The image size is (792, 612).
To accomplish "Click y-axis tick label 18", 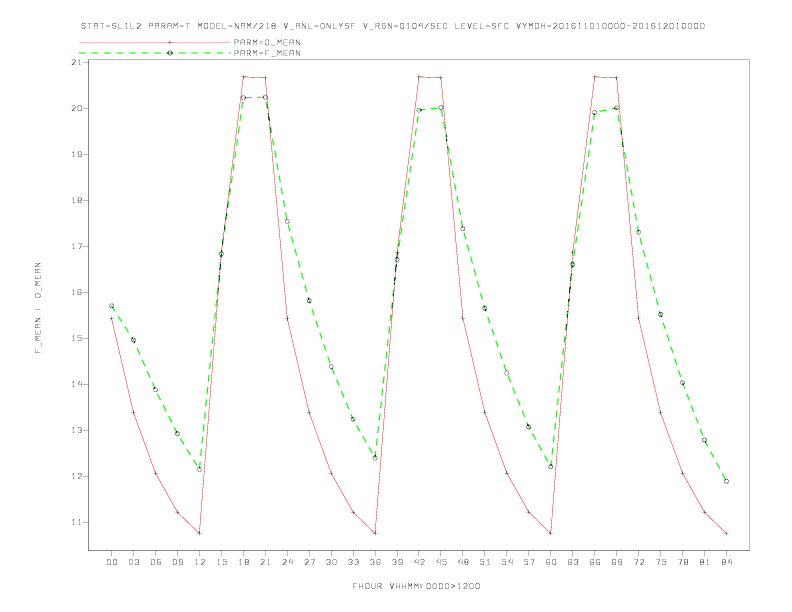I will [77, 200].
